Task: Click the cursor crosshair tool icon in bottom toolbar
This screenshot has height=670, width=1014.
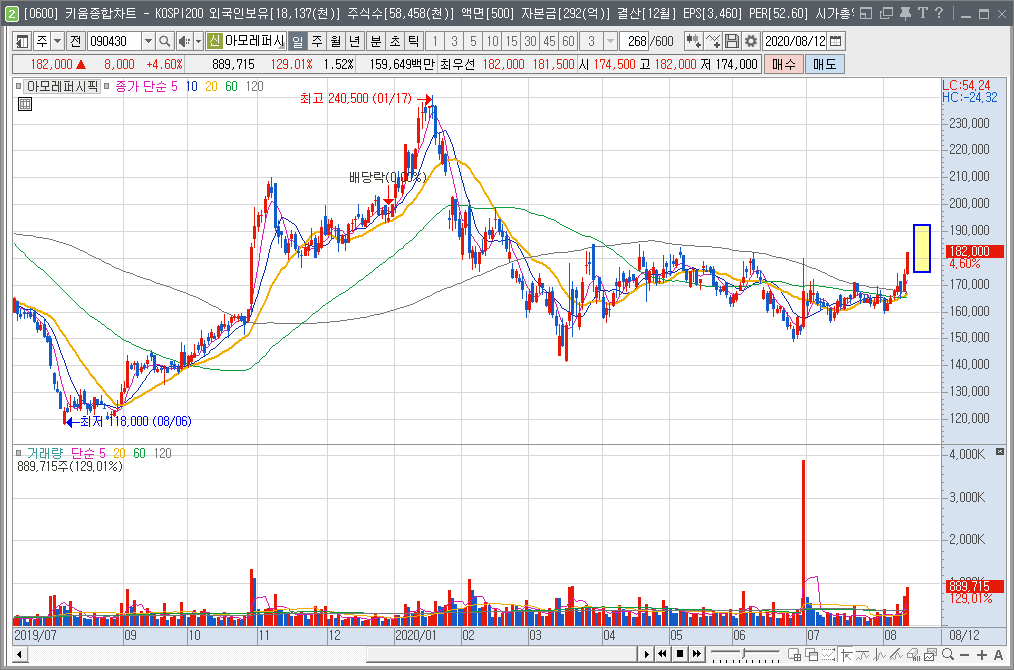Action: point(846,654)
